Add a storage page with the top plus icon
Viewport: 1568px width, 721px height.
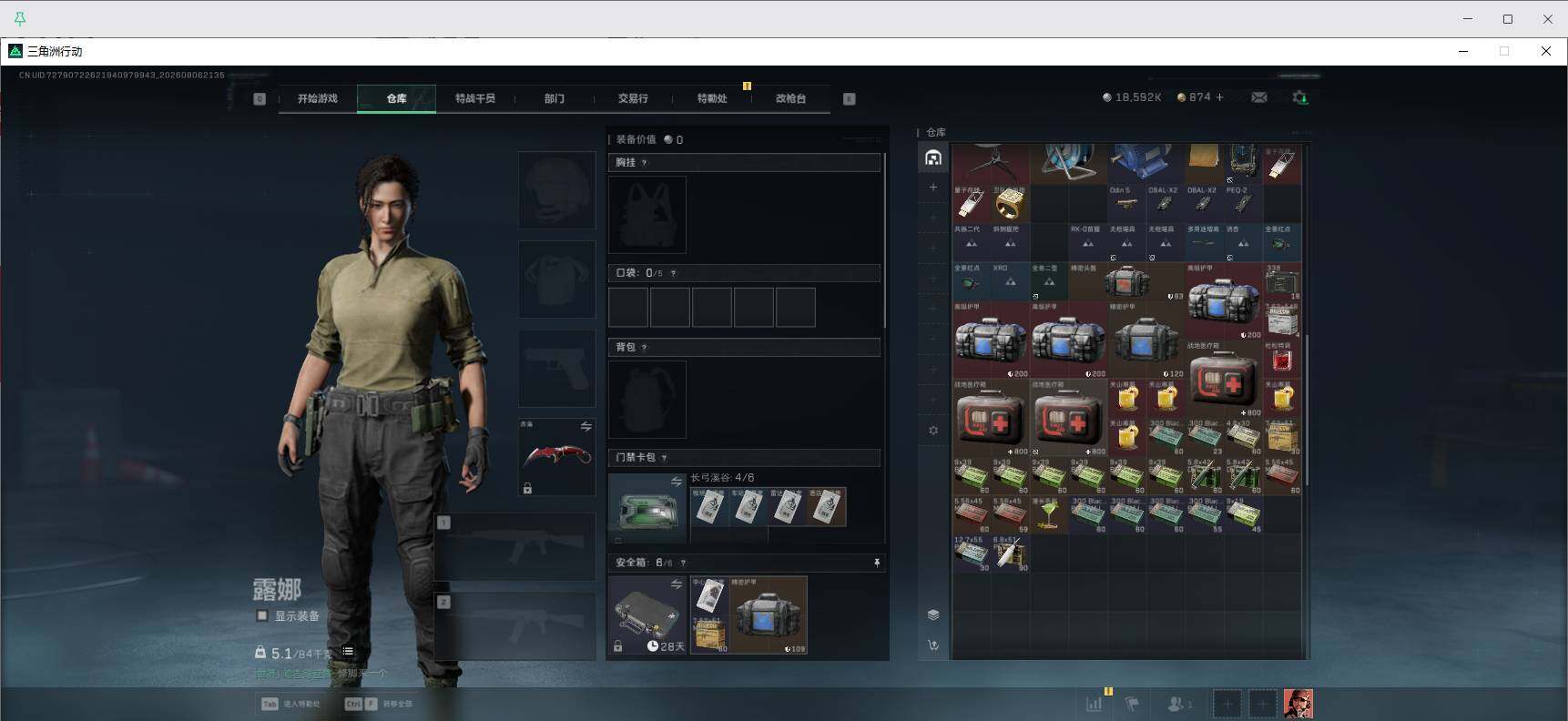point(933,188)
